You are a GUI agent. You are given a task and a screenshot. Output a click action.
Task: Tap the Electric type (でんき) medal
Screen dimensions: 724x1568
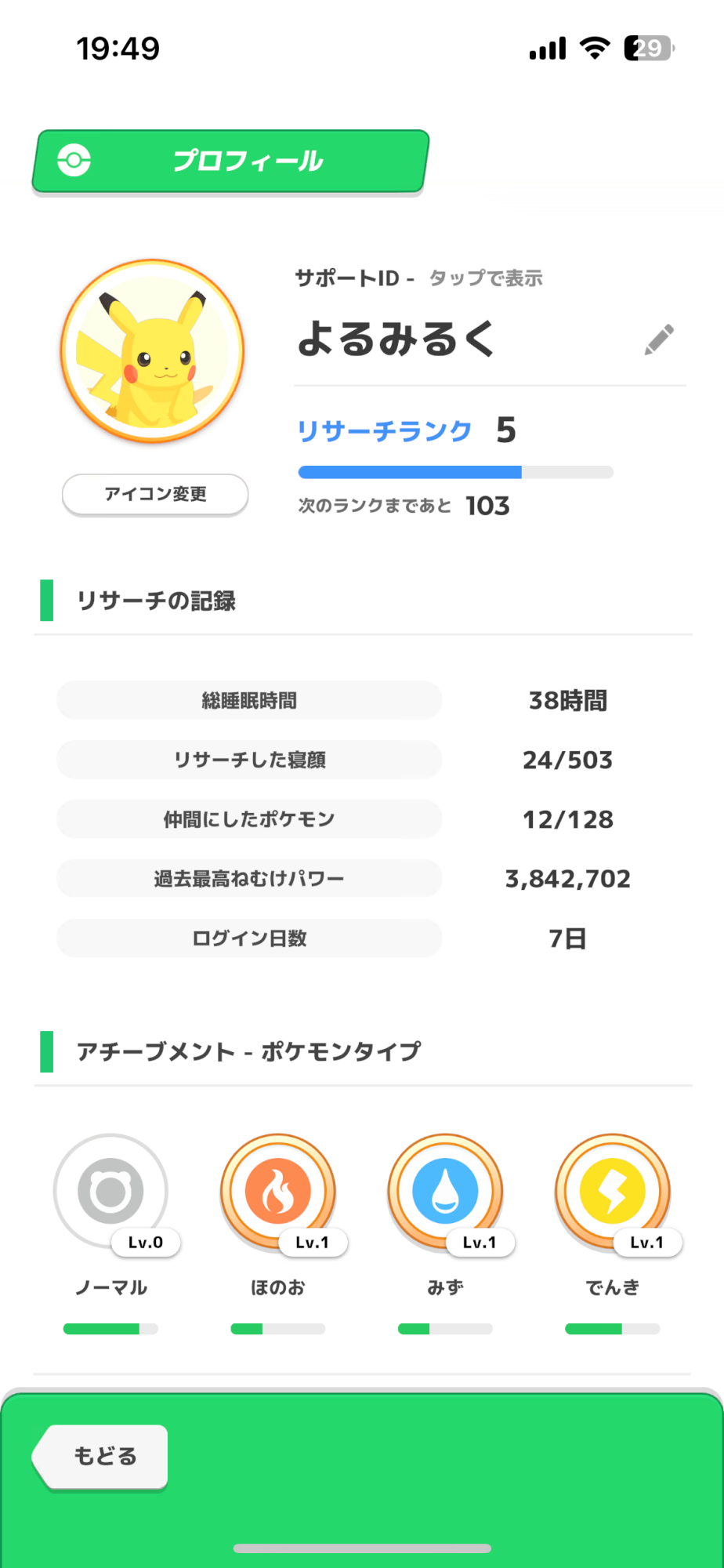click(x=612, y=1192)
